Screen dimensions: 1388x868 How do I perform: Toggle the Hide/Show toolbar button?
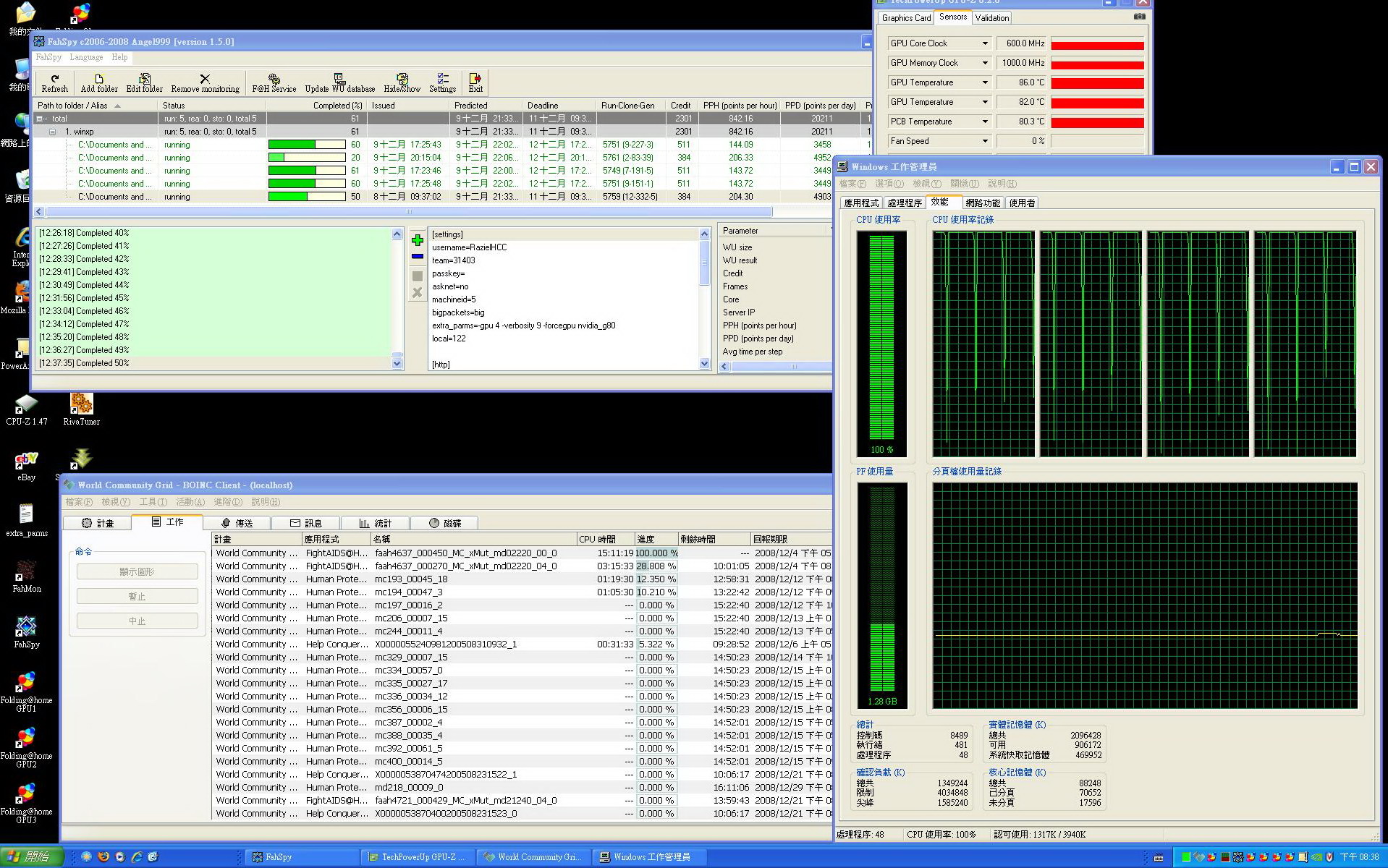click(x=402, y=83)
